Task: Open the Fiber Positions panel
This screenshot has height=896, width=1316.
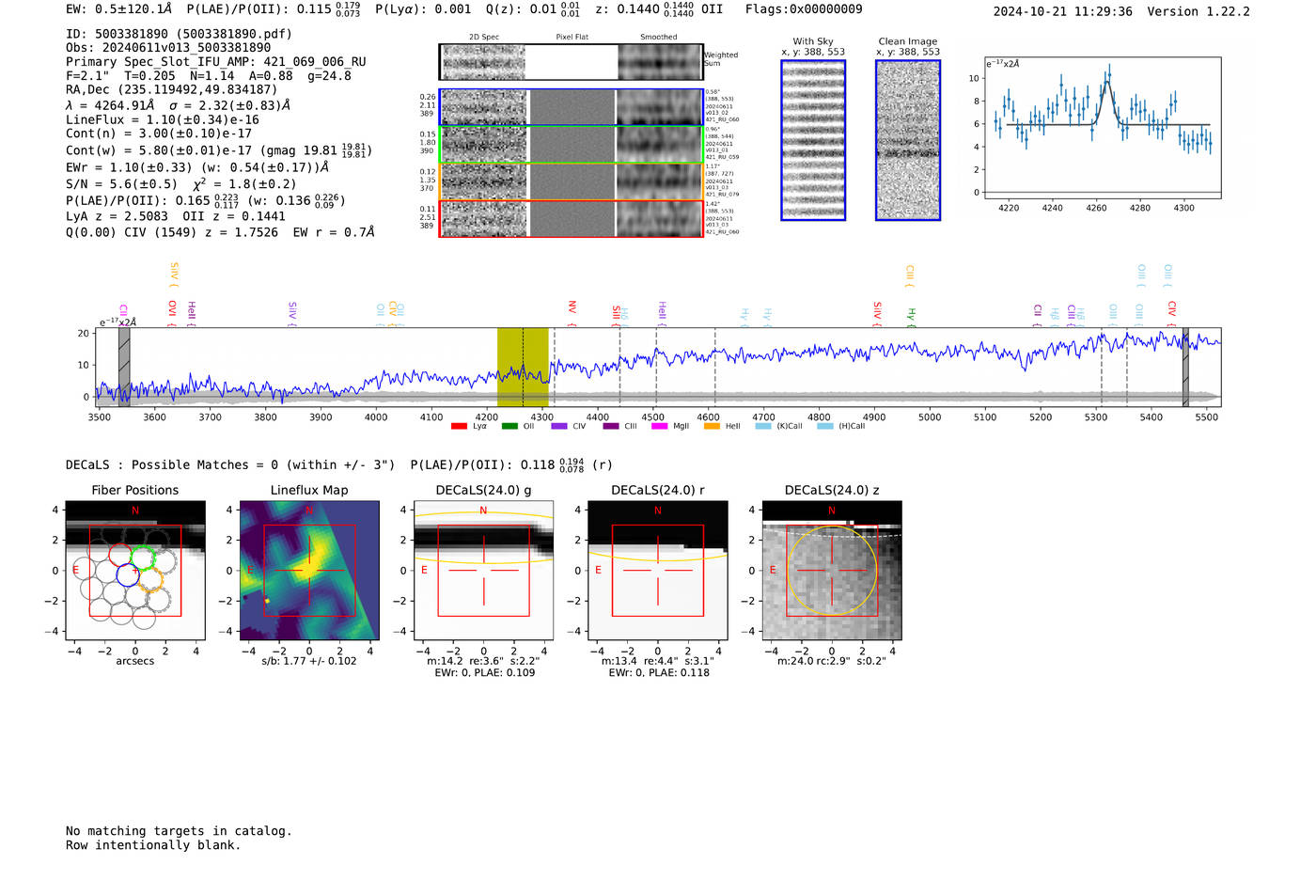Action: tap(135, 570)
